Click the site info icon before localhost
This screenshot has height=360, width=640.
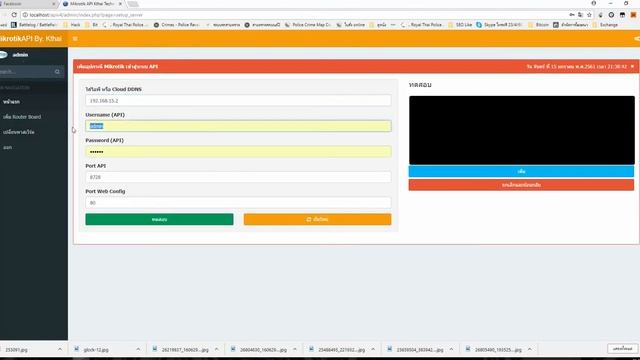click(25, 15)
